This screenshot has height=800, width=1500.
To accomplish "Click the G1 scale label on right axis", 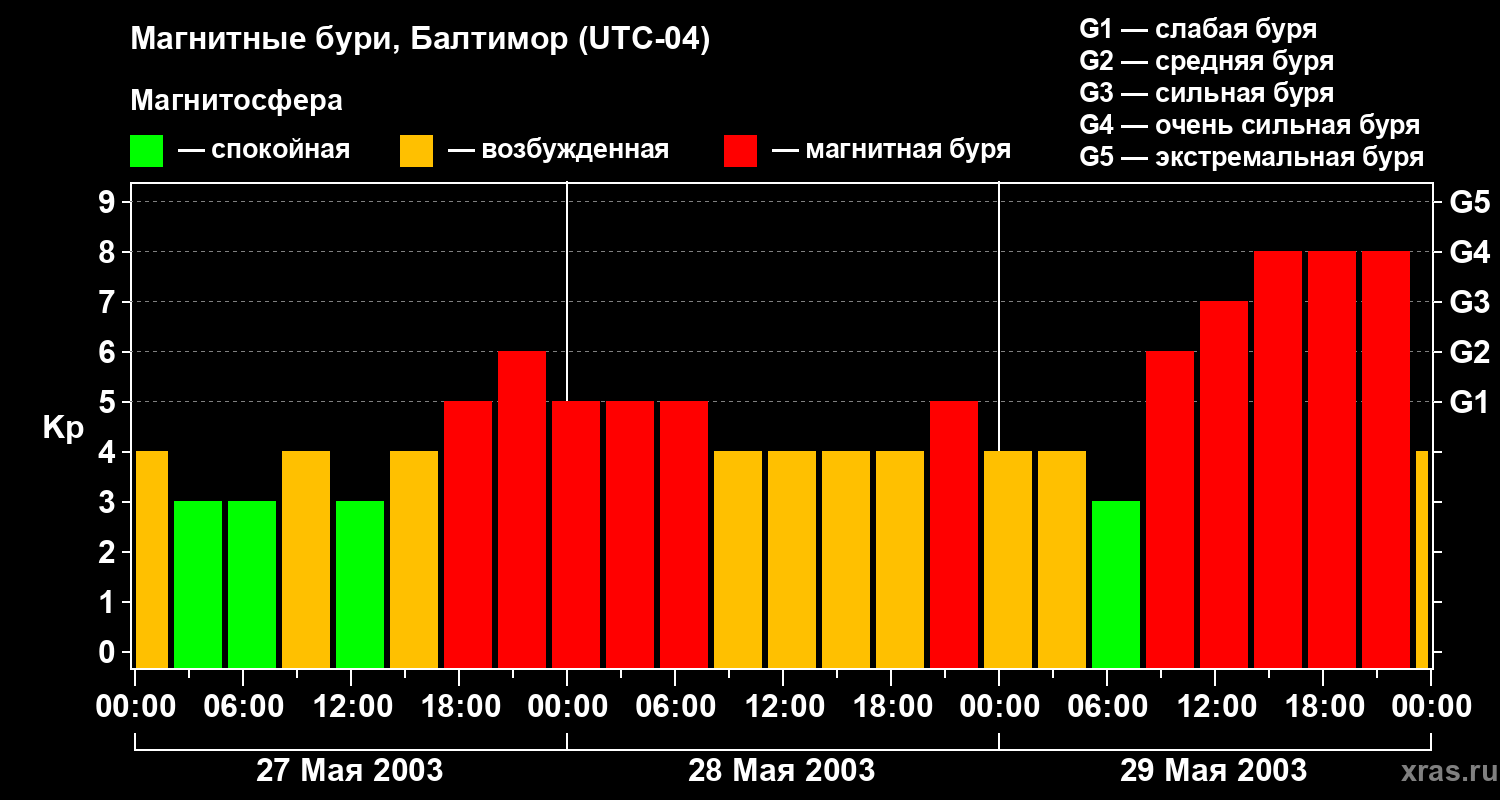I will [x=1469, y=403].
